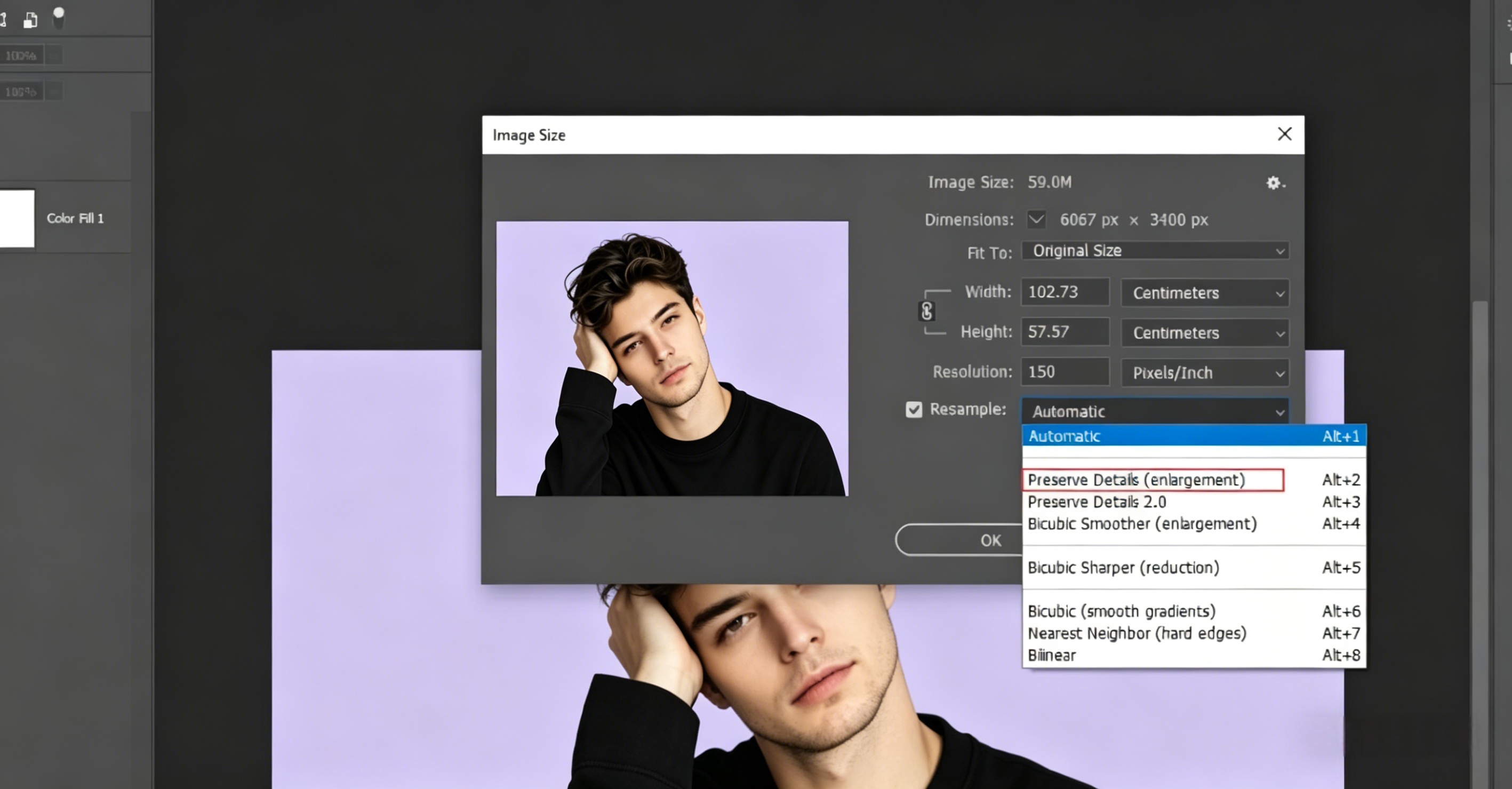This screenshot has width=1512, height=789.
Task: Close the Image Size dialog
Action: coord(1284,134)
